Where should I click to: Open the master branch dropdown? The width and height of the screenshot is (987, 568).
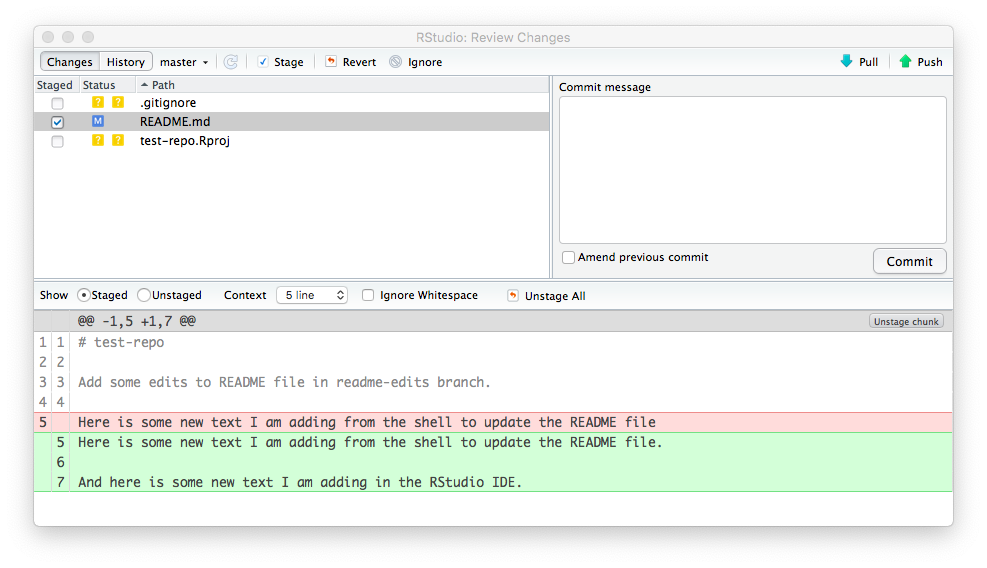click(184, 62)
